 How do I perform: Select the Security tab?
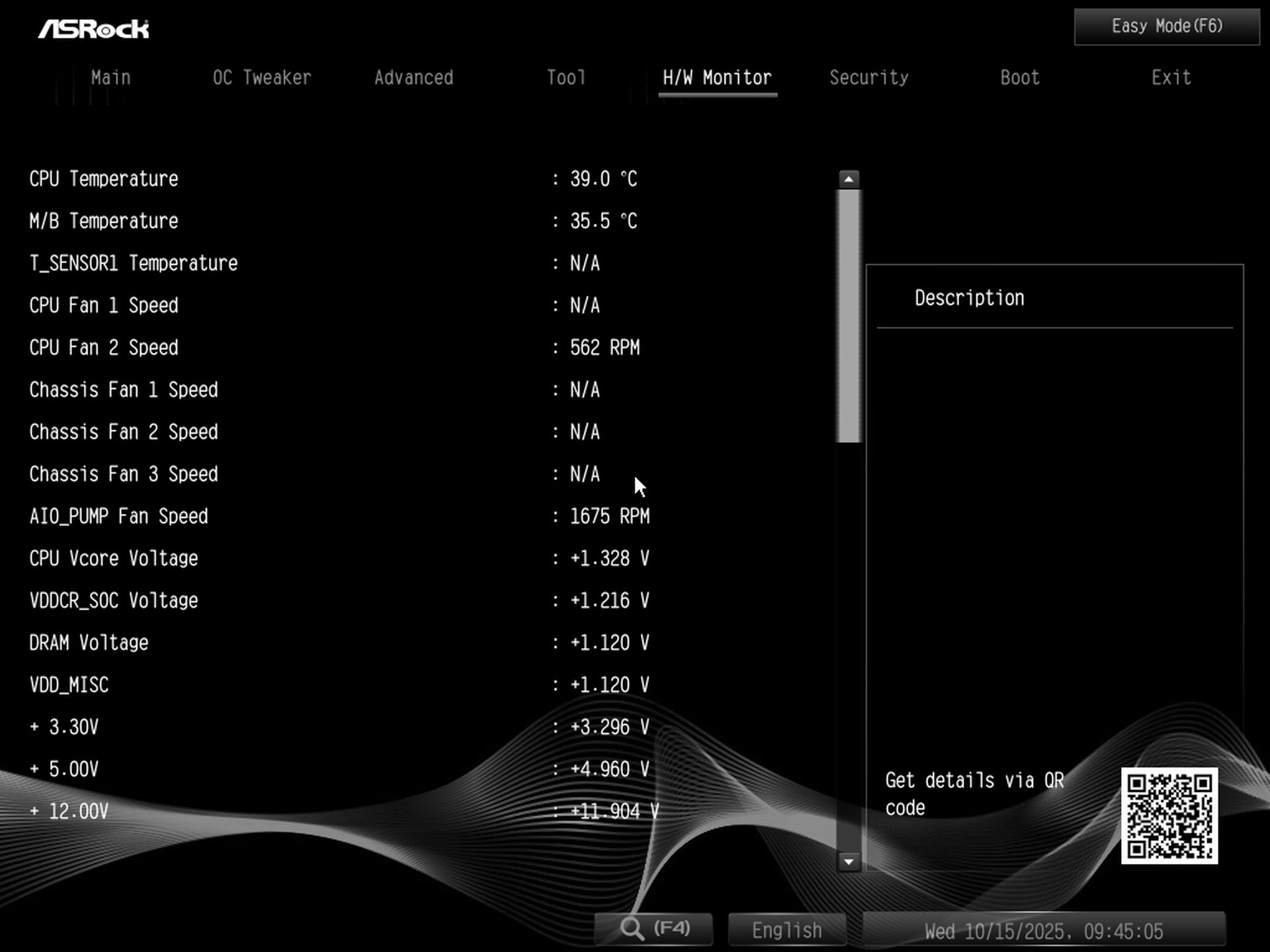click(x=868, y=78)
